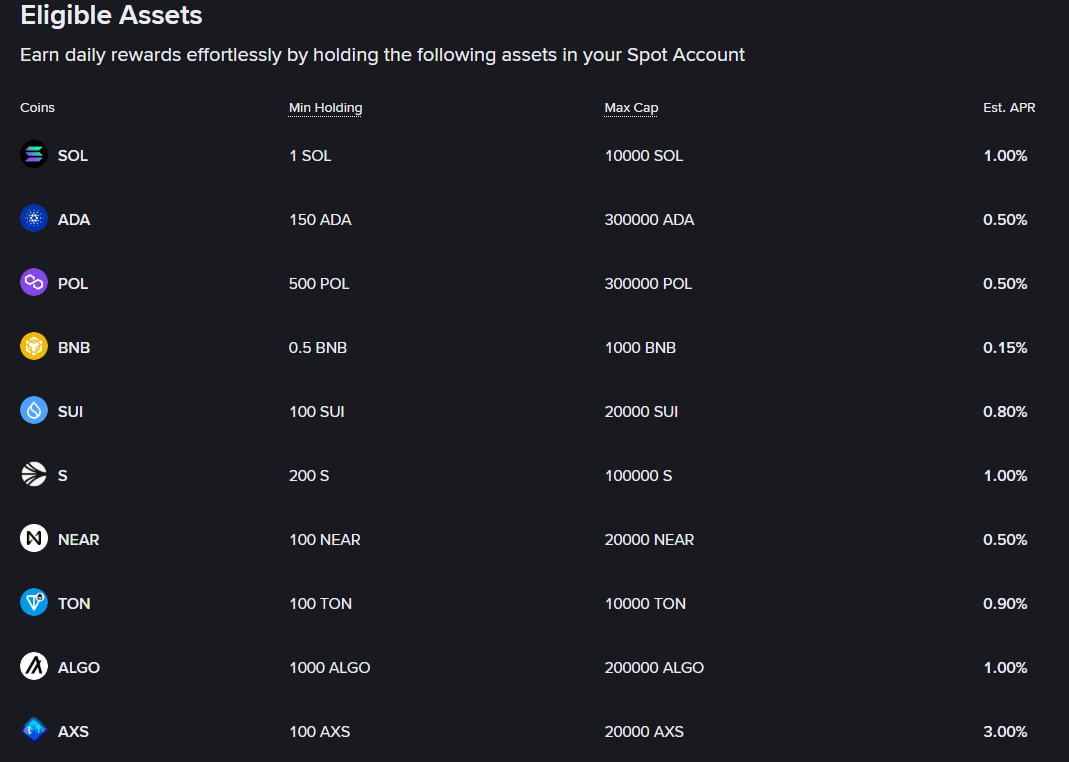Click the blue SUI droplet icon

33,411
